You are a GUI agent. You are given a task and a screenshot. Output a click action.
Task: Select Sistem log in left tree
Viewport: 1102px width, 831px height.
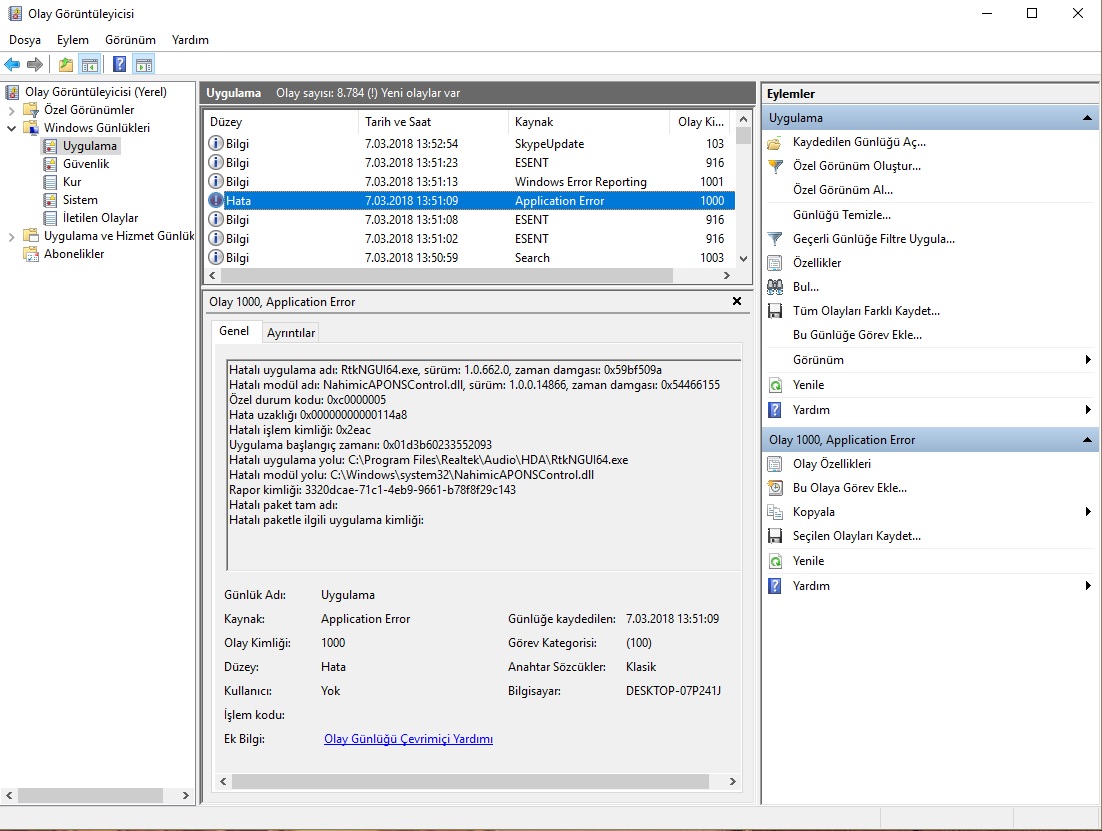tap(80, 200)
